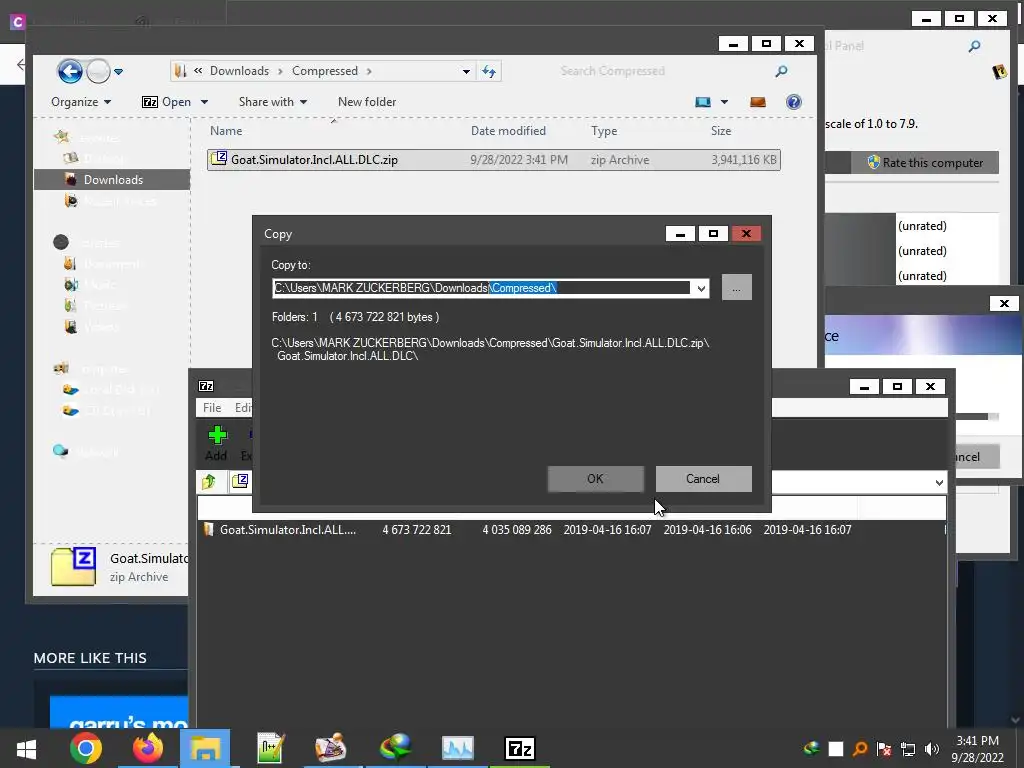Open the Share with dropdown
The height and width of the screenshot is (768, 1024).
(x=273, y=102)
